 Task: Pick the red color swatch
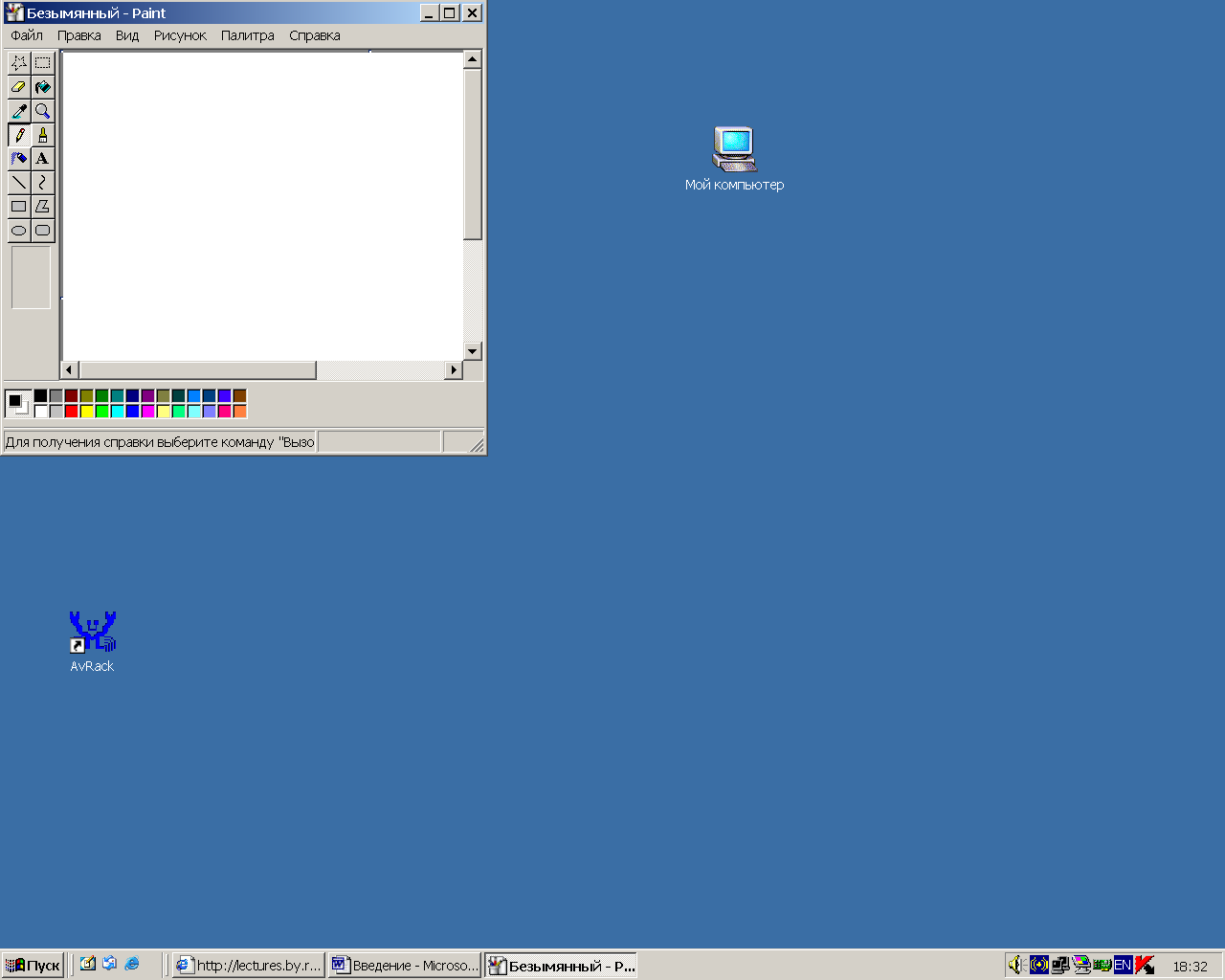tap(72, 411)
